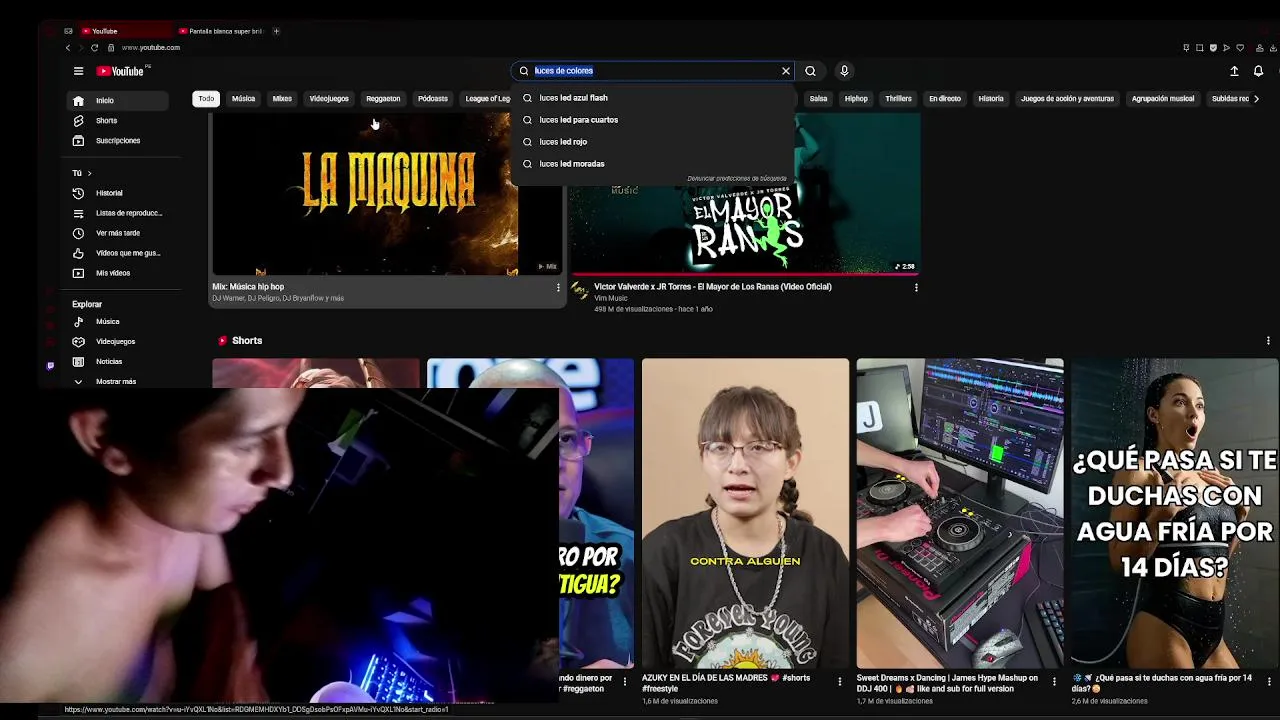Choose suggestion luces led para cuartos
Screen dimensions: 1280x720
[652, 120]
